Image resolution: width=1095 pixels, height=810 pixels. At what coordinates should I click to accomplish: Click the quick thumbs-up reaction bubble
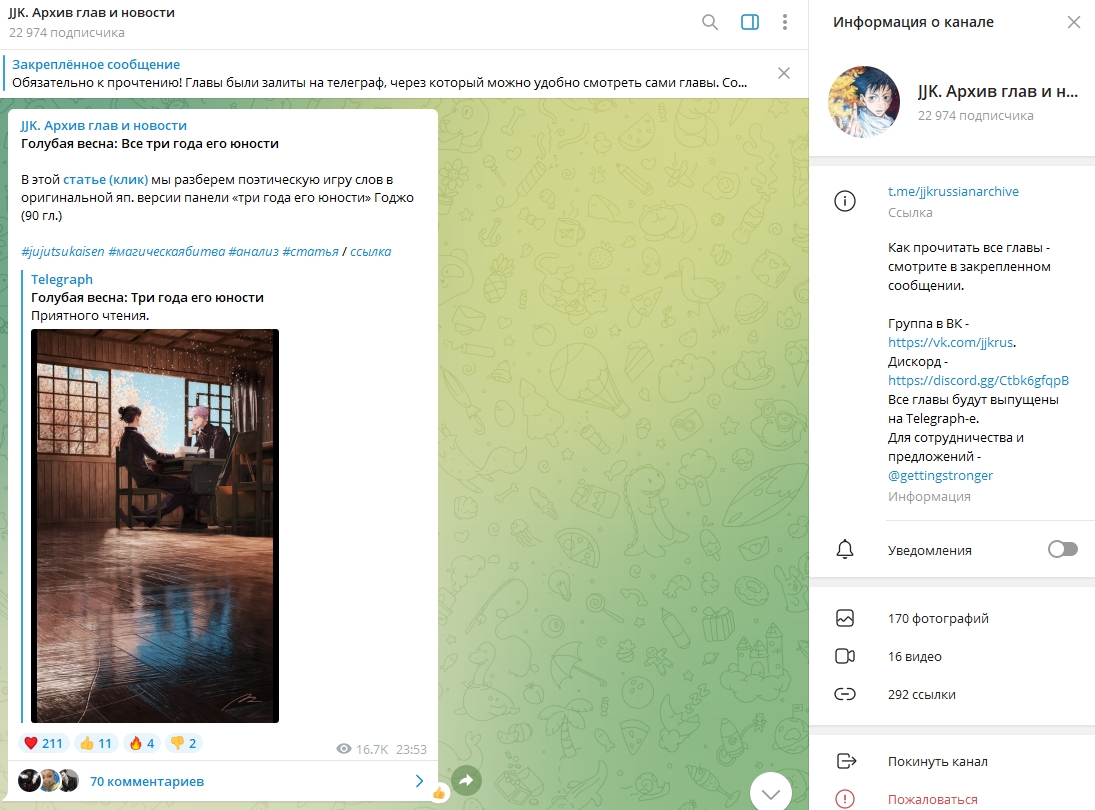pyautogui.click(x=439, y=793)
